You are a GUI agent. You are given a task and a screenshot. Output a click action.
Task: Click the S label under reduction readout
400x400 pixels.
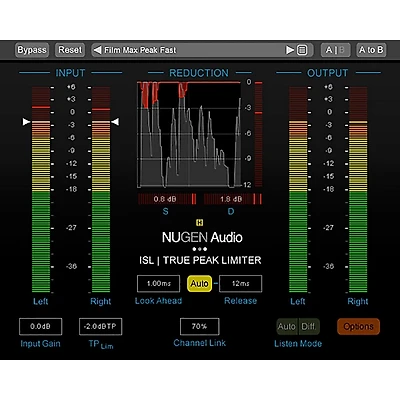165,211
